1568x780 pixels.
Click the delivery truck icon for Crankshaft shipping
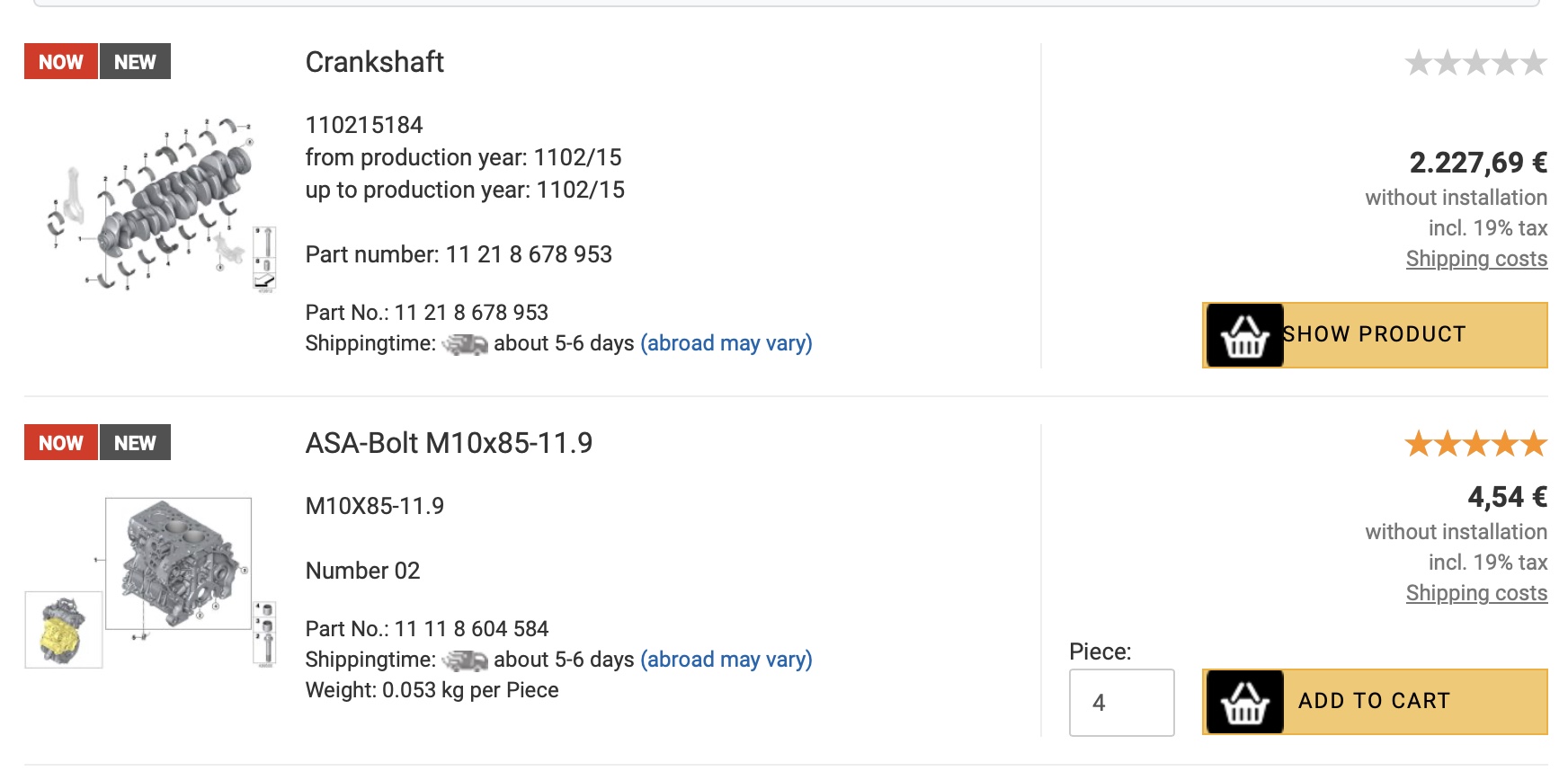tap(465, 344)
